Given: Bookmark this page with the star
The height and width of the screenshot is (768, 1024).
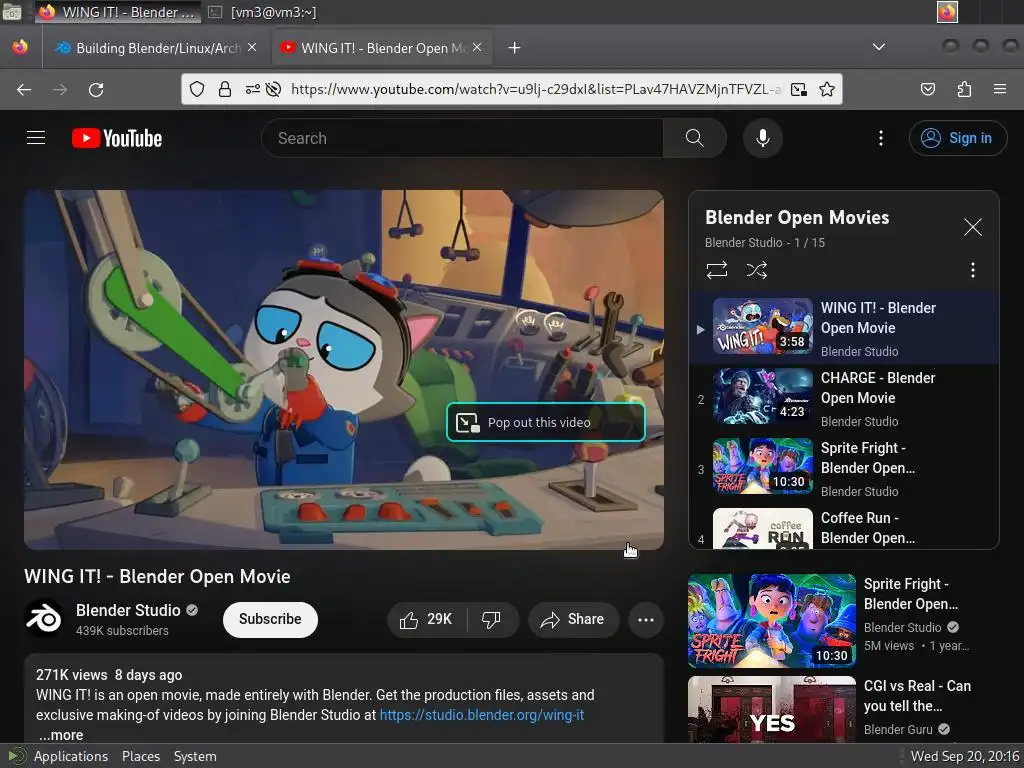Looking at the screenshot, I should pos(827,89).
